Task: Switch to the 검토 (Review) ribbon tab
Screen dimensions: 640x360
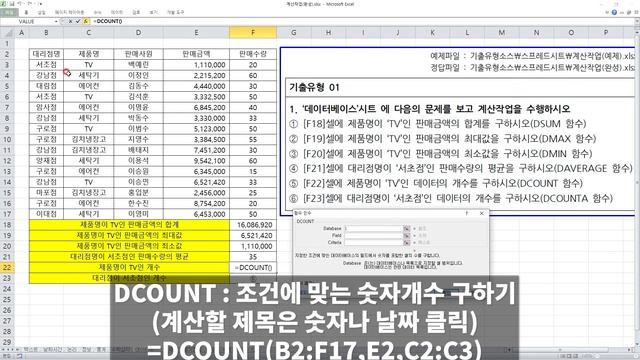Action: (136, 13)
